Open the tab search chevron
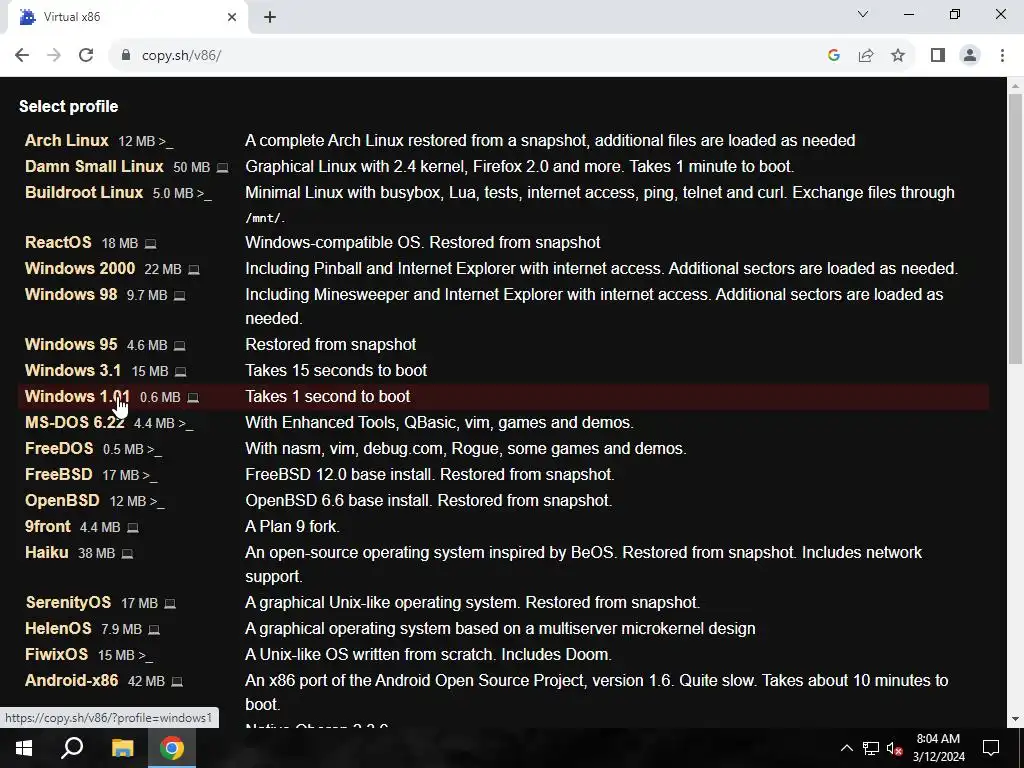 coord(863,14)
